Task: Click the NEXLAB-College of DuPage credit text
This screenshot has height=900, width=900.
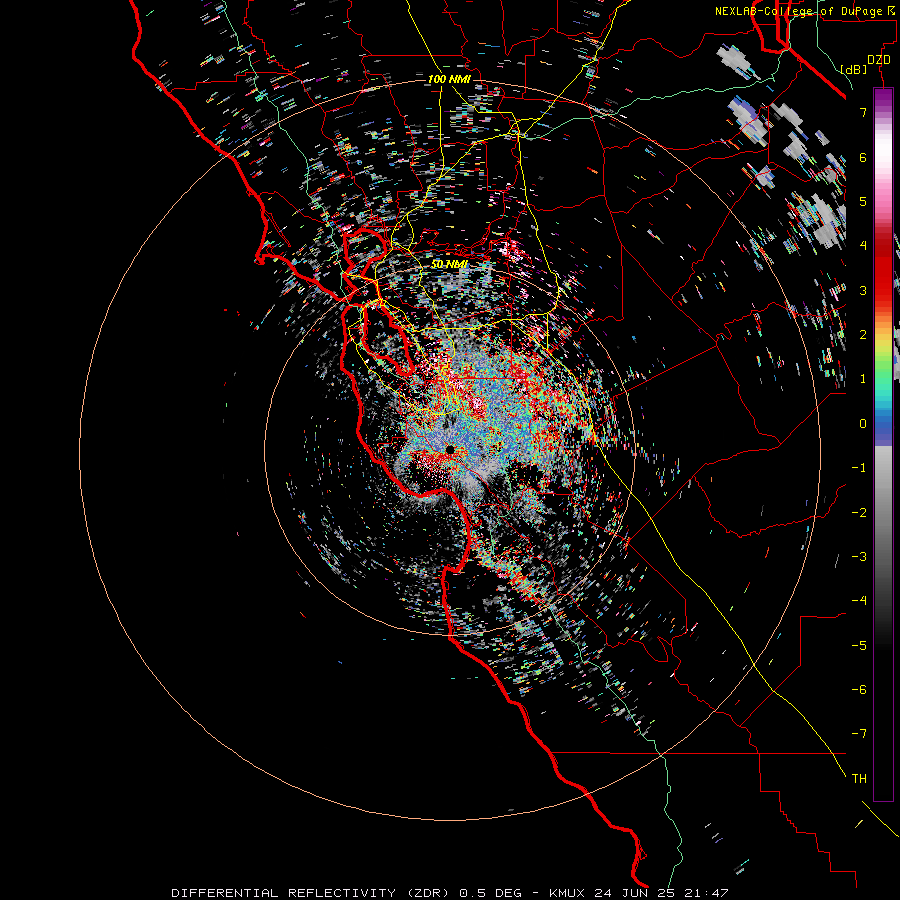Action: pyautogui.click(x=806, y=11)
